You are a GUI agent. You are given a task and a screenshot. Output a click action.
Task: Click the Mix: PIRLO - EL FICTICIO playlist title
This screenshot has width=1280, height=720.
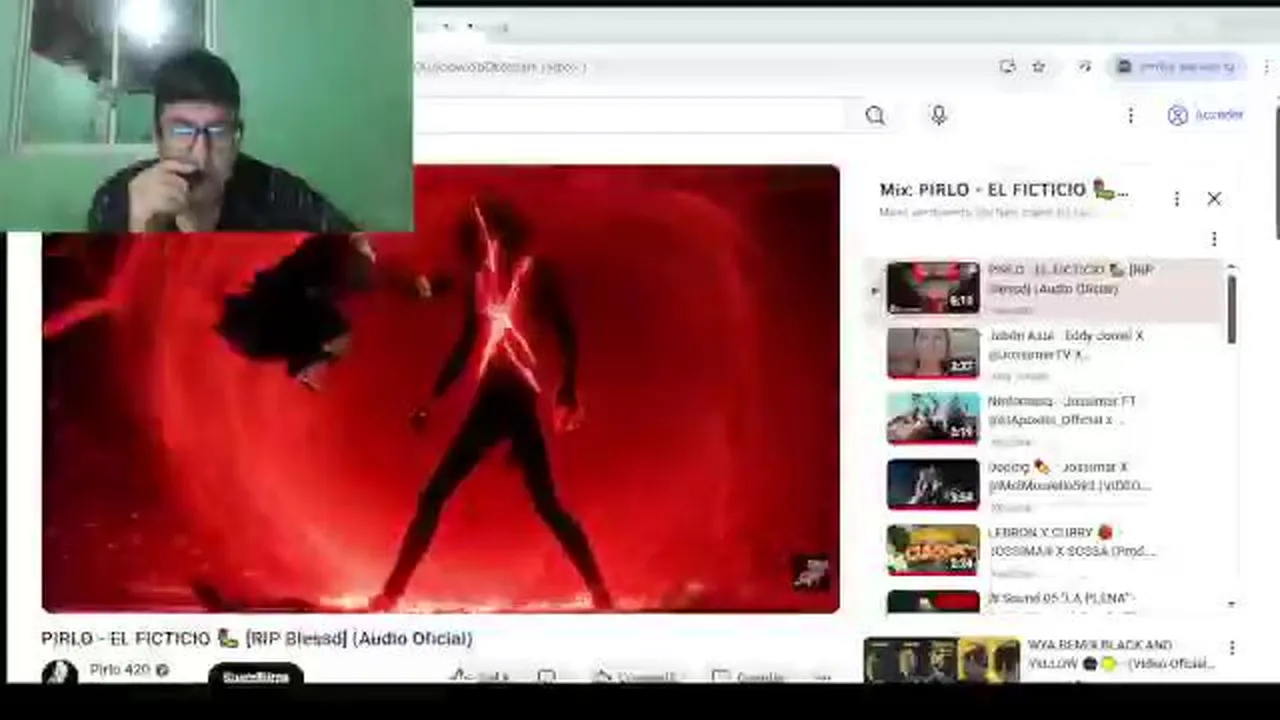[x=1004, y=190]
